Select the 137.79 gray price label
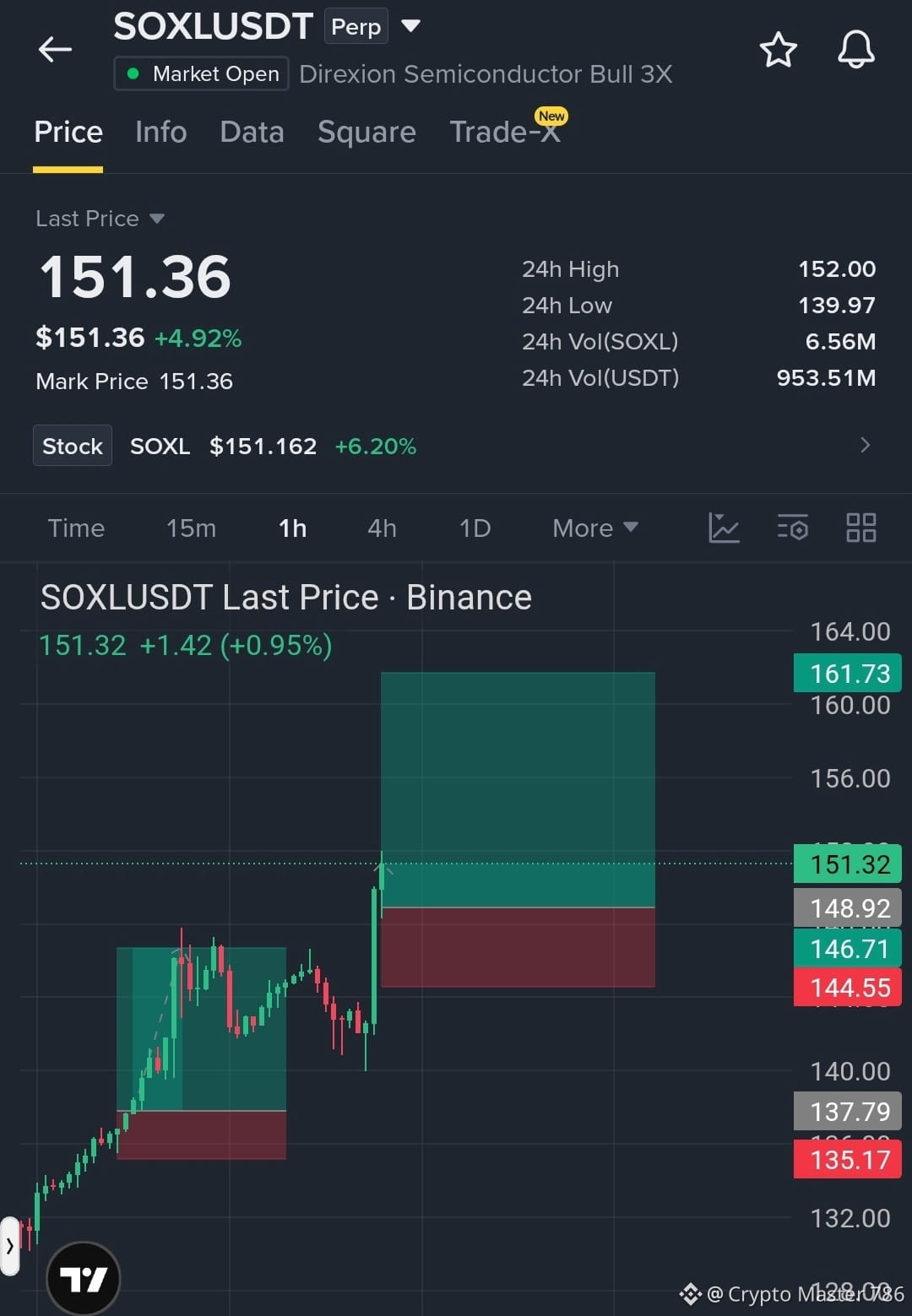The height and width of the screenshot is (1316, 912). coord(848,1112)
